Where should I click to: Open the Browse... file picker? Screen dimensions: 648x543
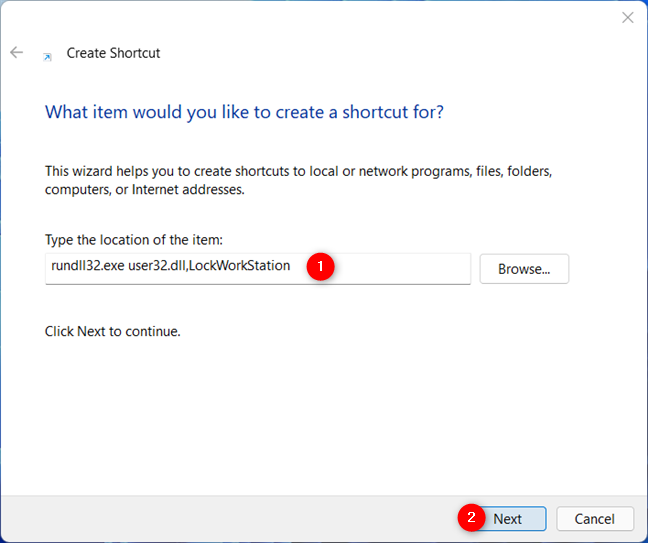524,269
